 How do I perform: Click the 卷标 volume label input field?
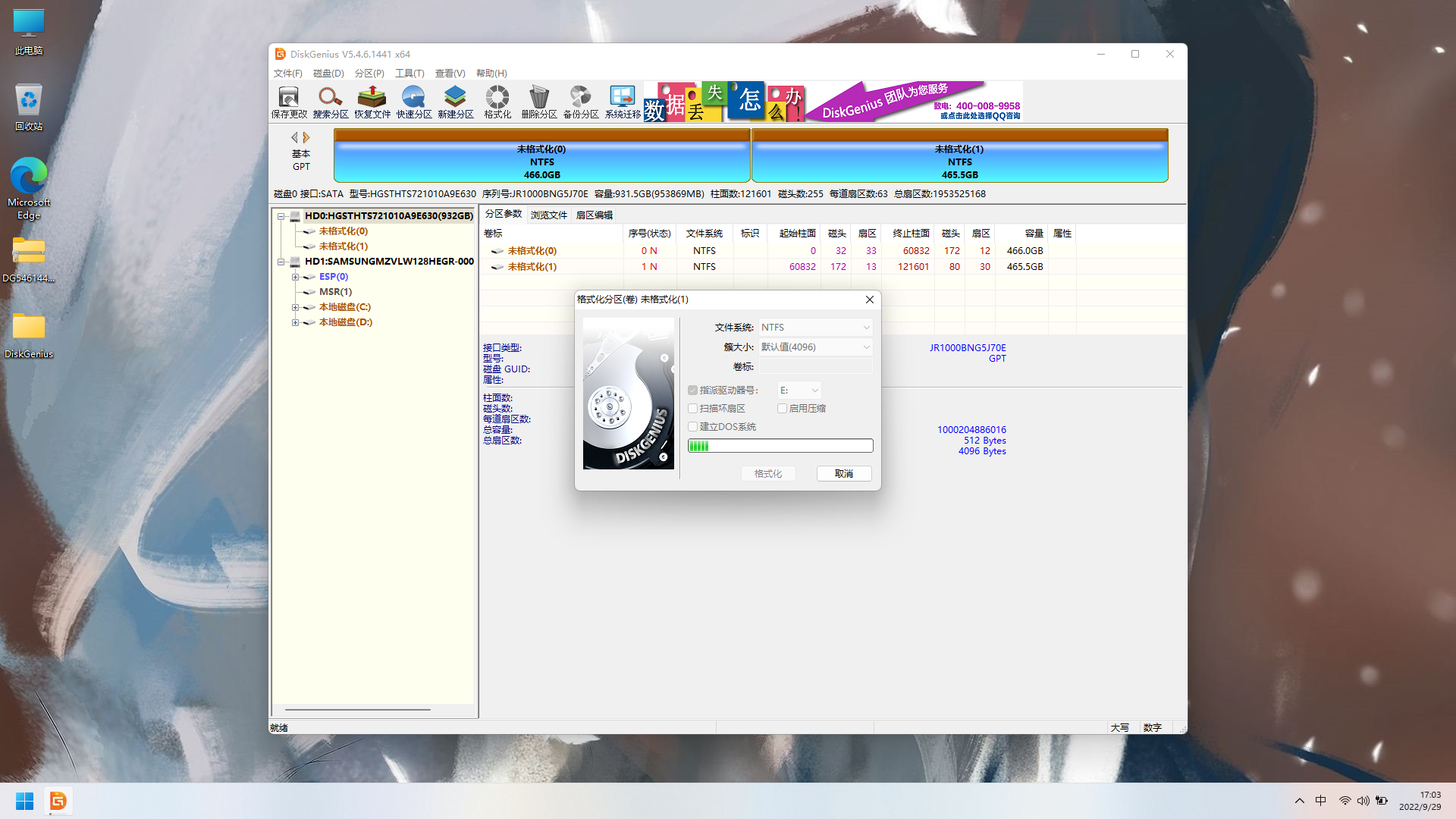click(816, 367)
